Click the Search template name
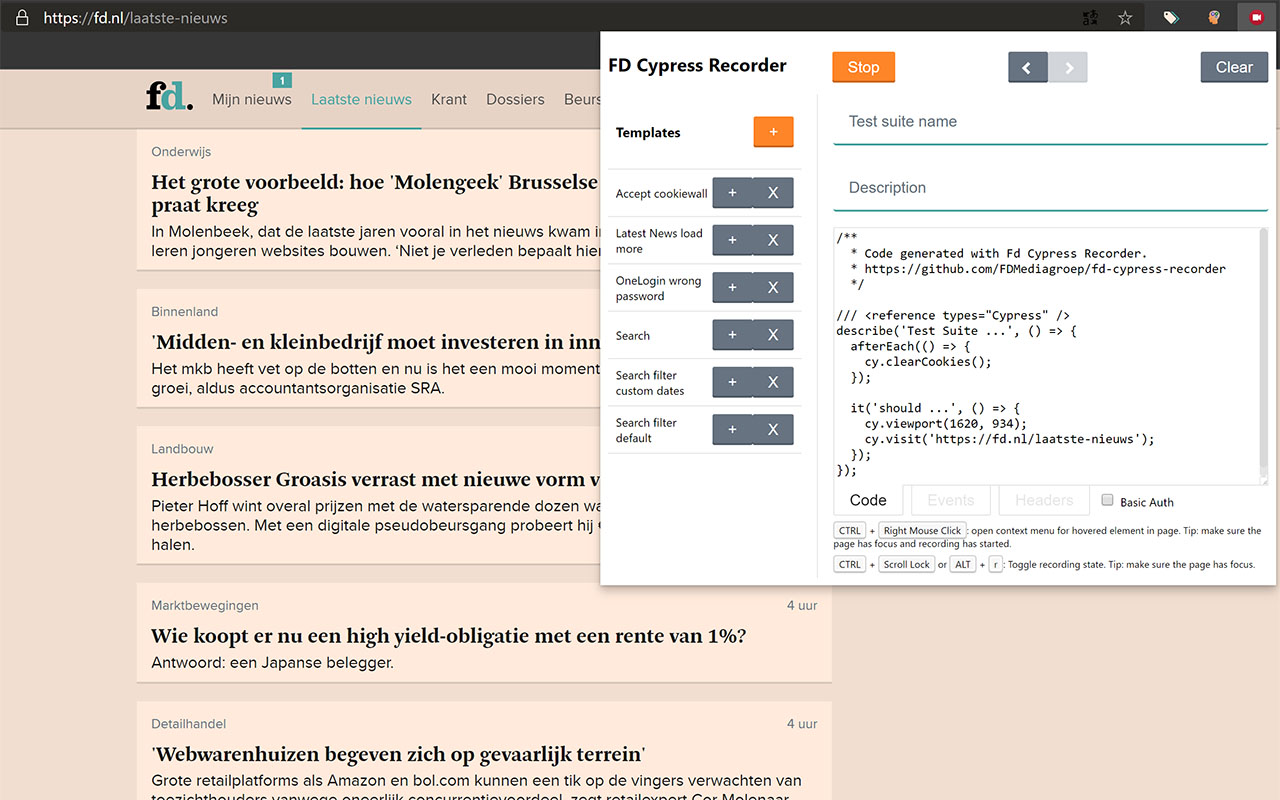This screenshot has height=800, width=1280. pyautogui.click(x=633, y=336)
